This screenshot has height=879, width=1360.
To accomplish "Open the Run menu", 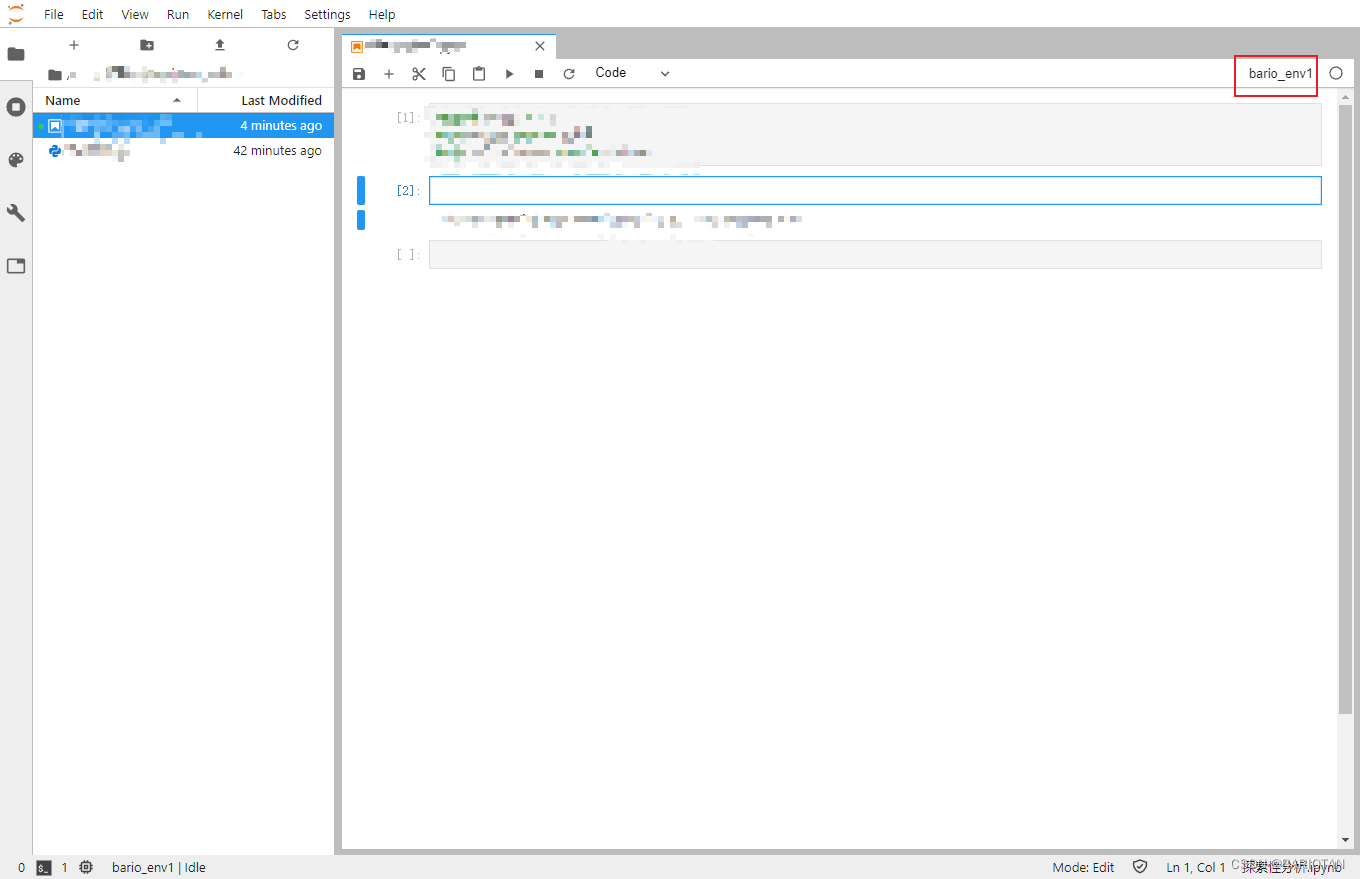I will pyautogui.click(x=178, y=14).
